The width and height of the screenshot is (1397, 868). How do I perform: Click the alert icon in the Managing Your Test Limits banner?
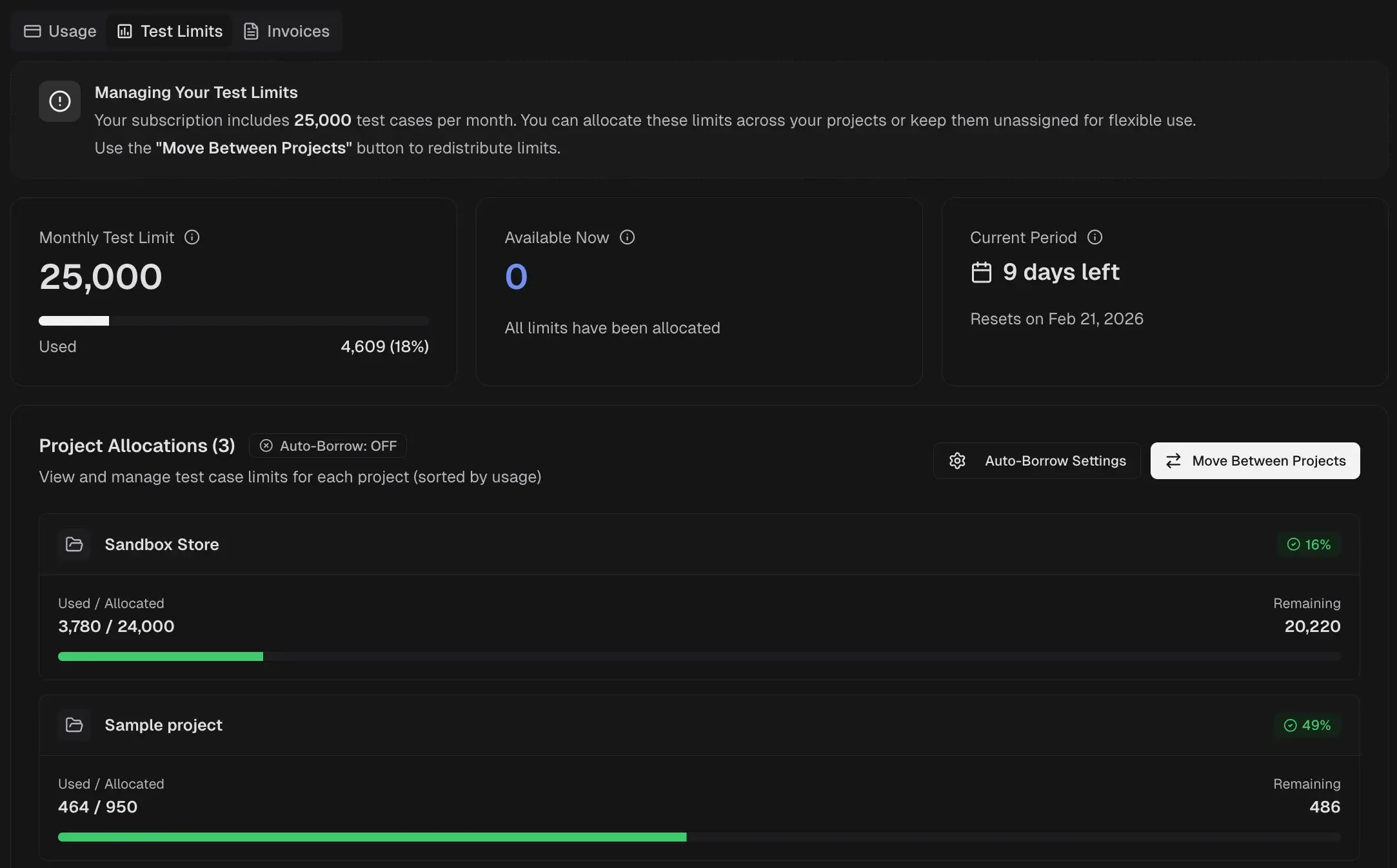click(x=59, y=101)
